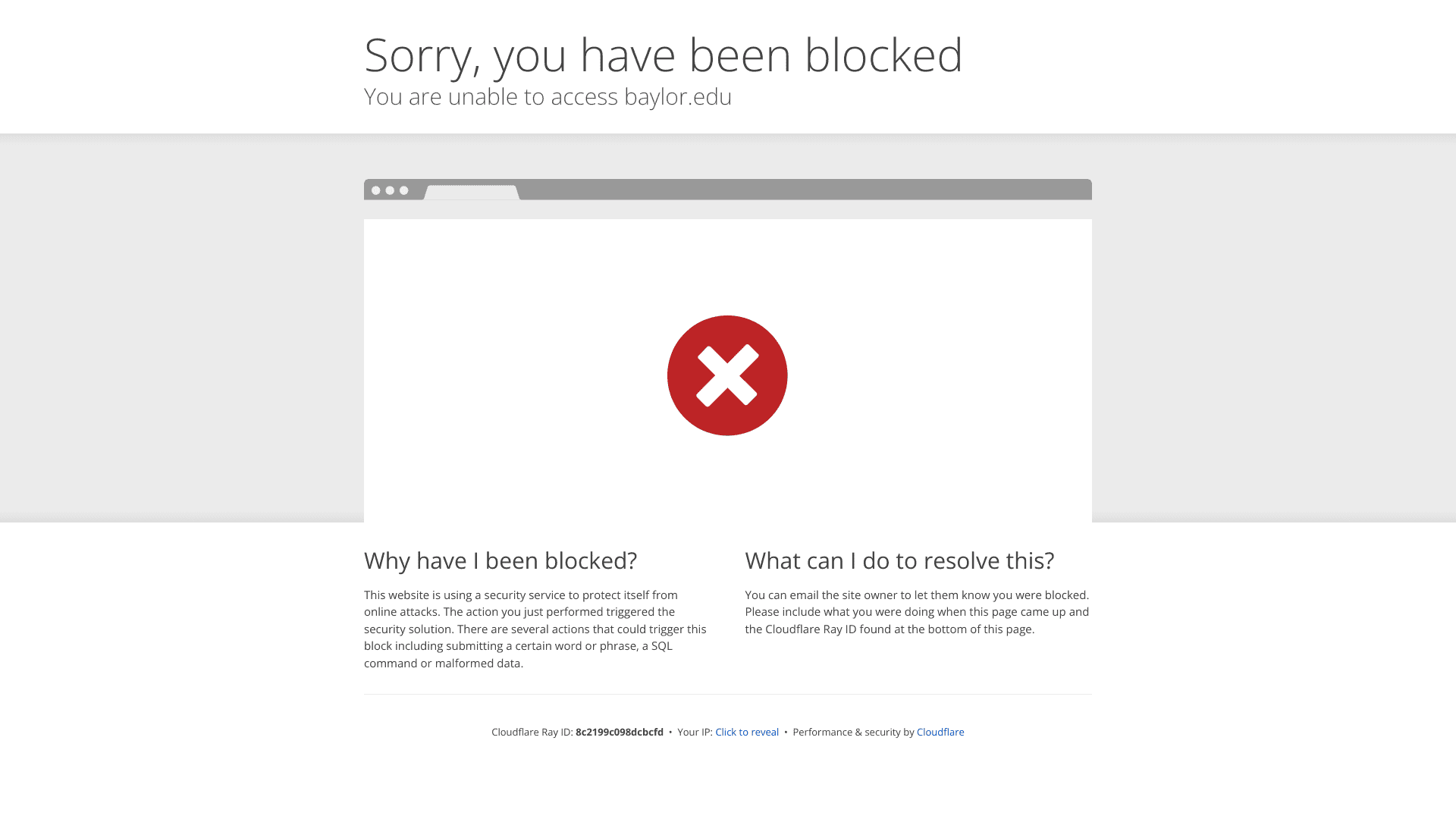This screenshot has width=1456, height=819.
Task: Click the paragraph about security service
Action: coord(535,629)
